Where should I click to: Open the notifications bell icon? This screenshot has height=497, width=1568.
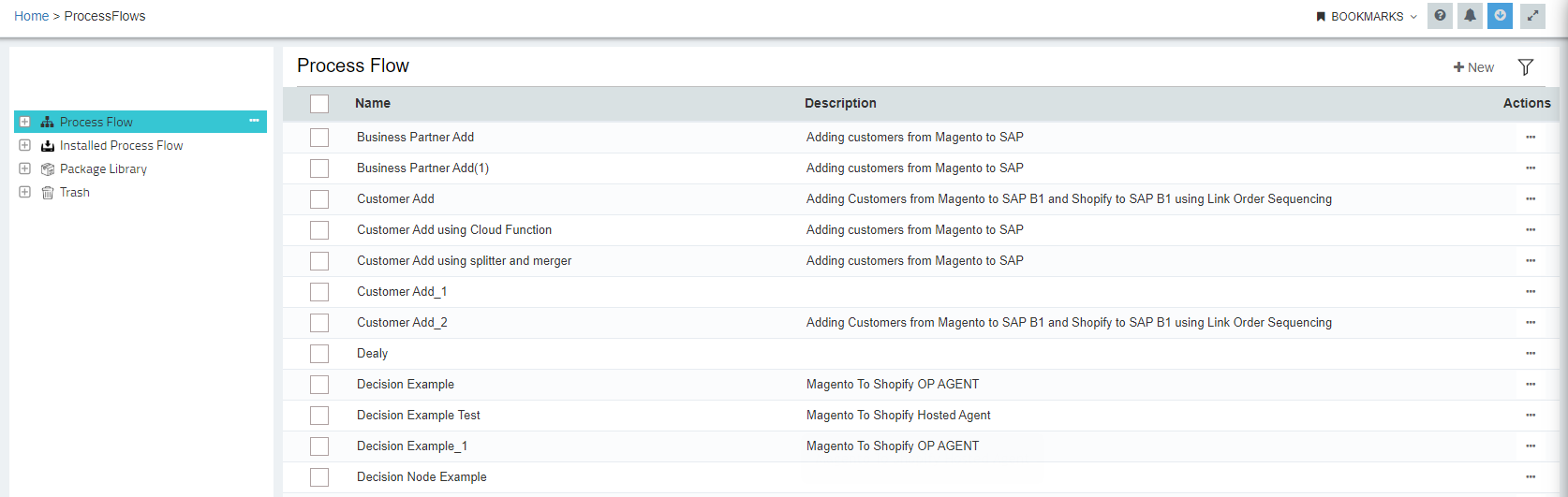[1470, 16]
